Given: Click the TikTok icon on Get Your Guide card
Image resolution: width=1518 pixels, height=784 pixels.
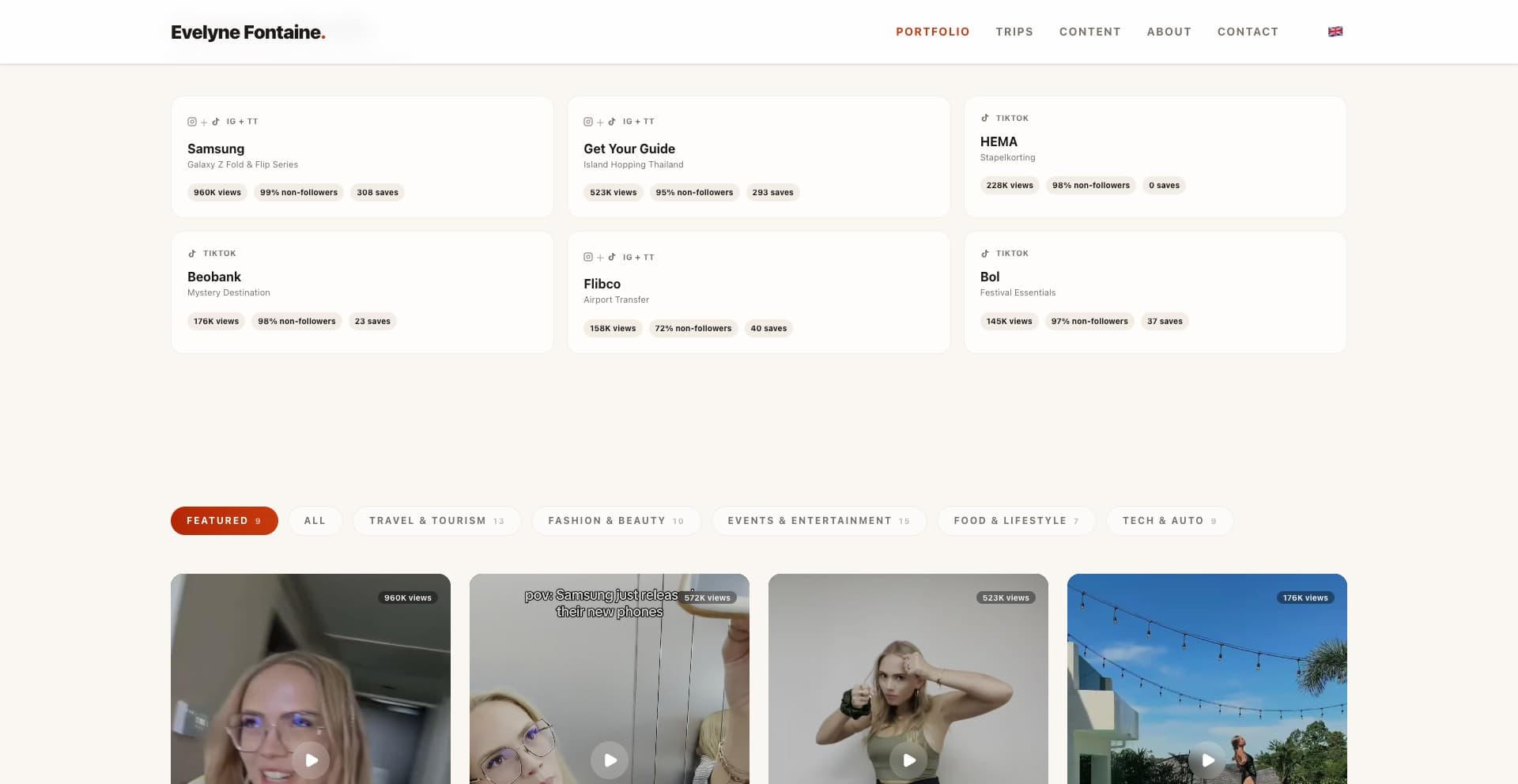Looking at the screenshot, I should point(613,121).
